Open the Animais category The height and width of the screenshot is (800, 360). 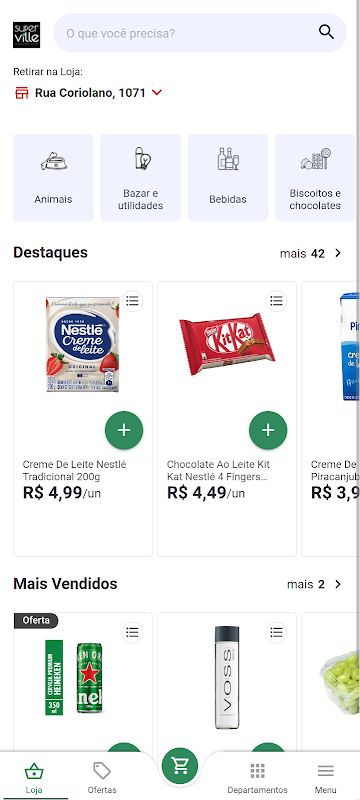53,178
